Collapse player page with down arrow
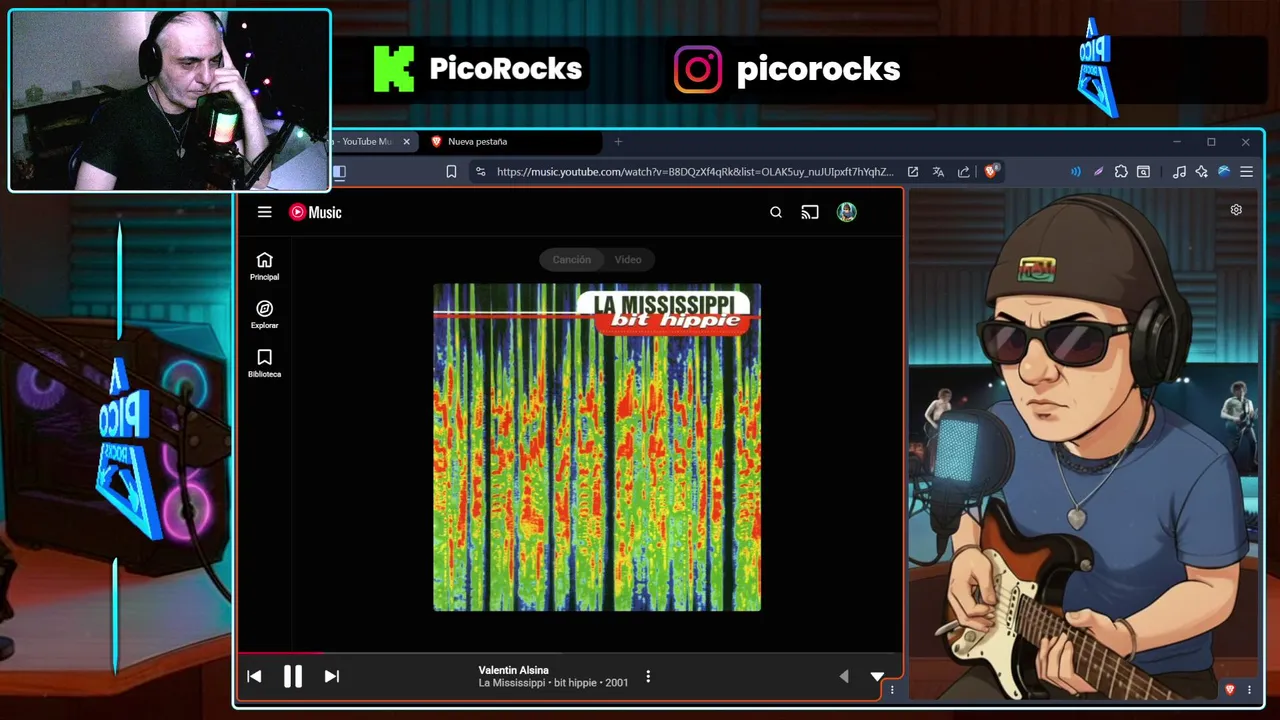The image size is (1280, 720). coord(877,677)
